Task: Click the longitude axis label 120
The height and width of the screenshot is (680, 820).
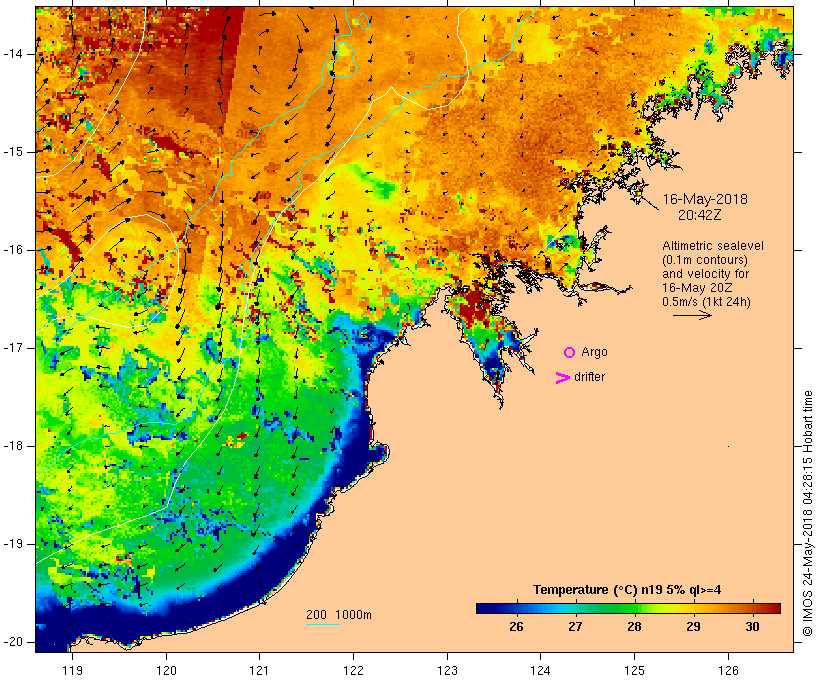Action: (166, 670)
